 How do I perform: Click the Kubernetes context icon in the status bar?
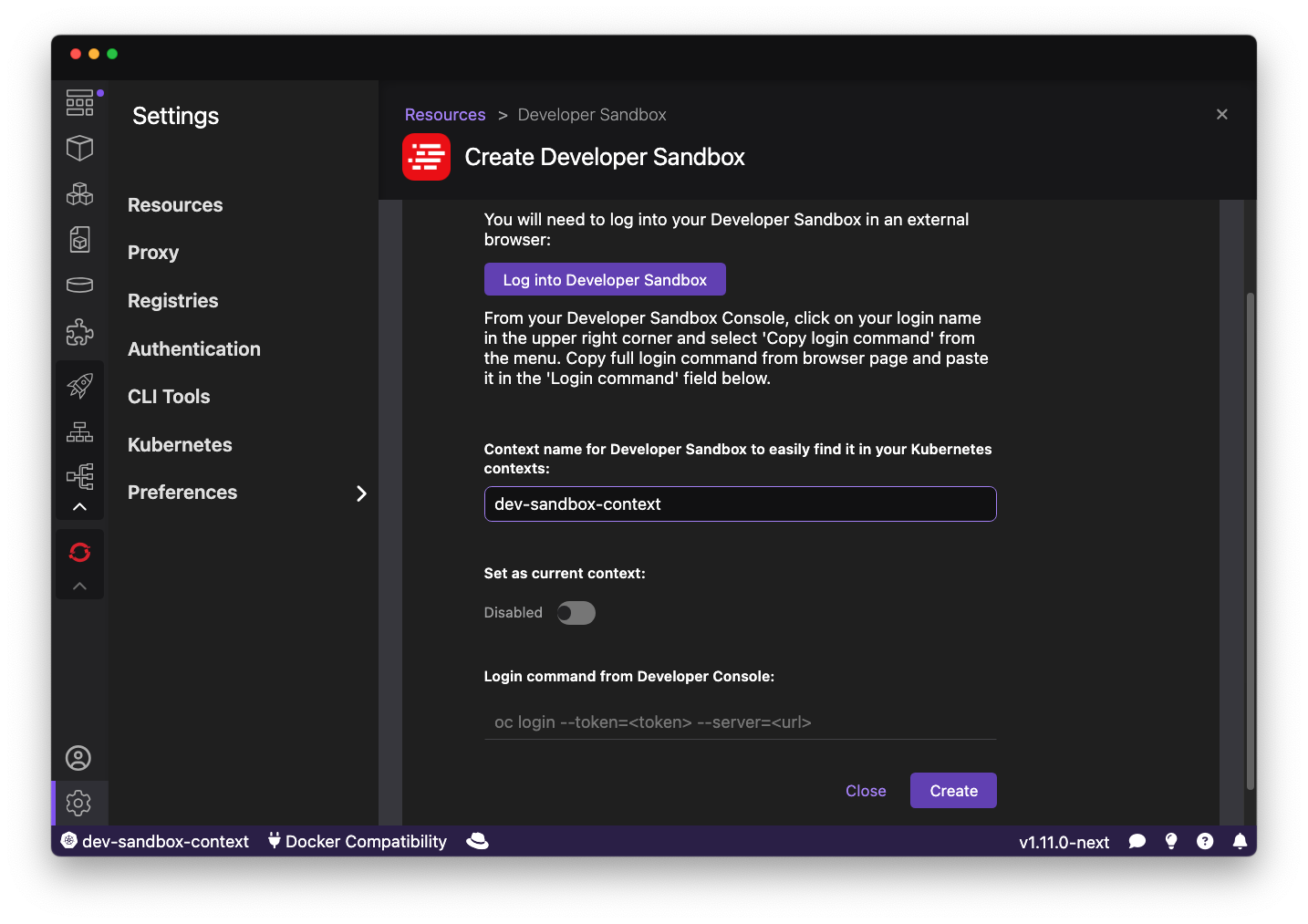[68, 841]
